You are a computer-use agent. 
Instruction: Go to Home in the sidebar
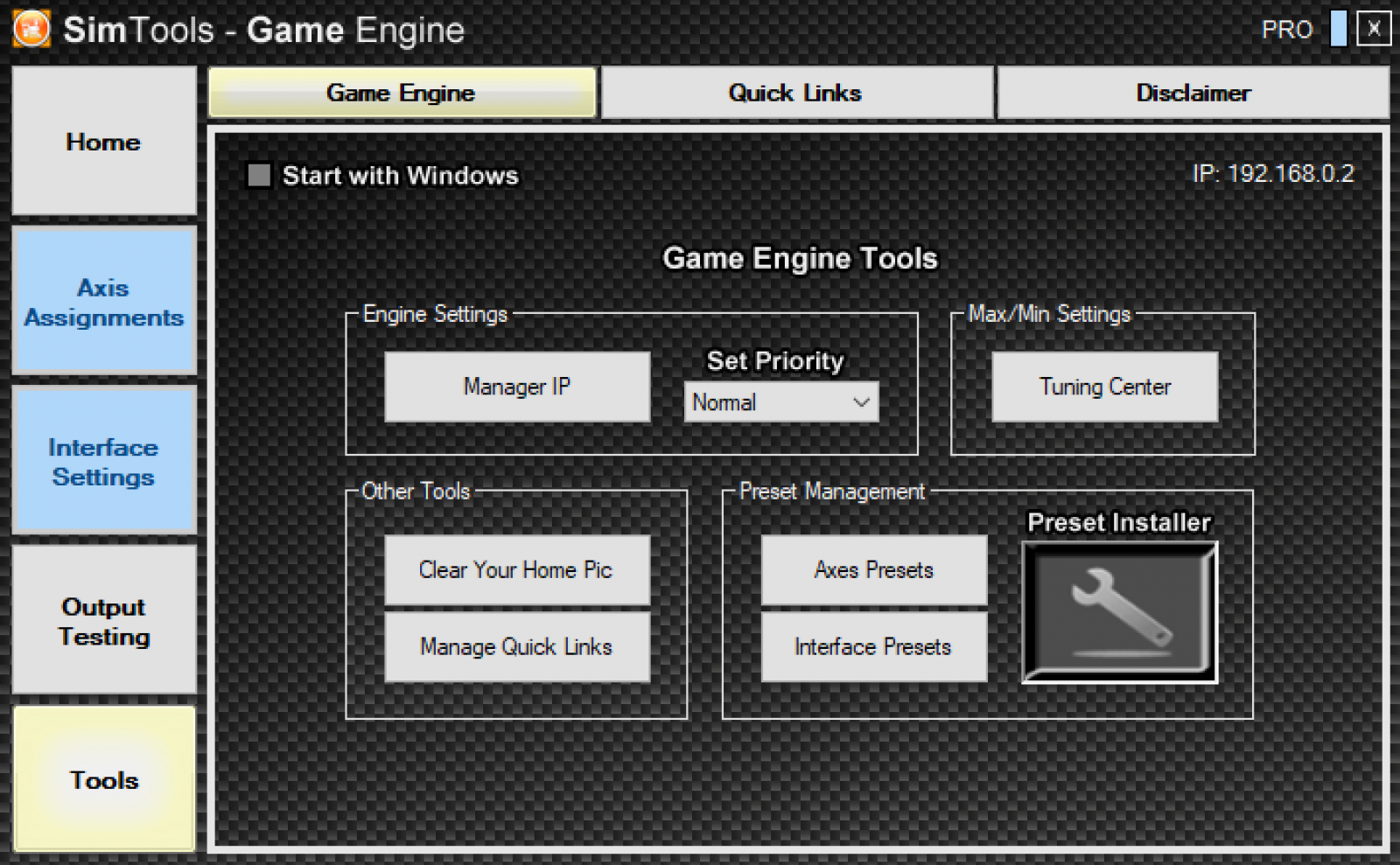tap(104, 141)
